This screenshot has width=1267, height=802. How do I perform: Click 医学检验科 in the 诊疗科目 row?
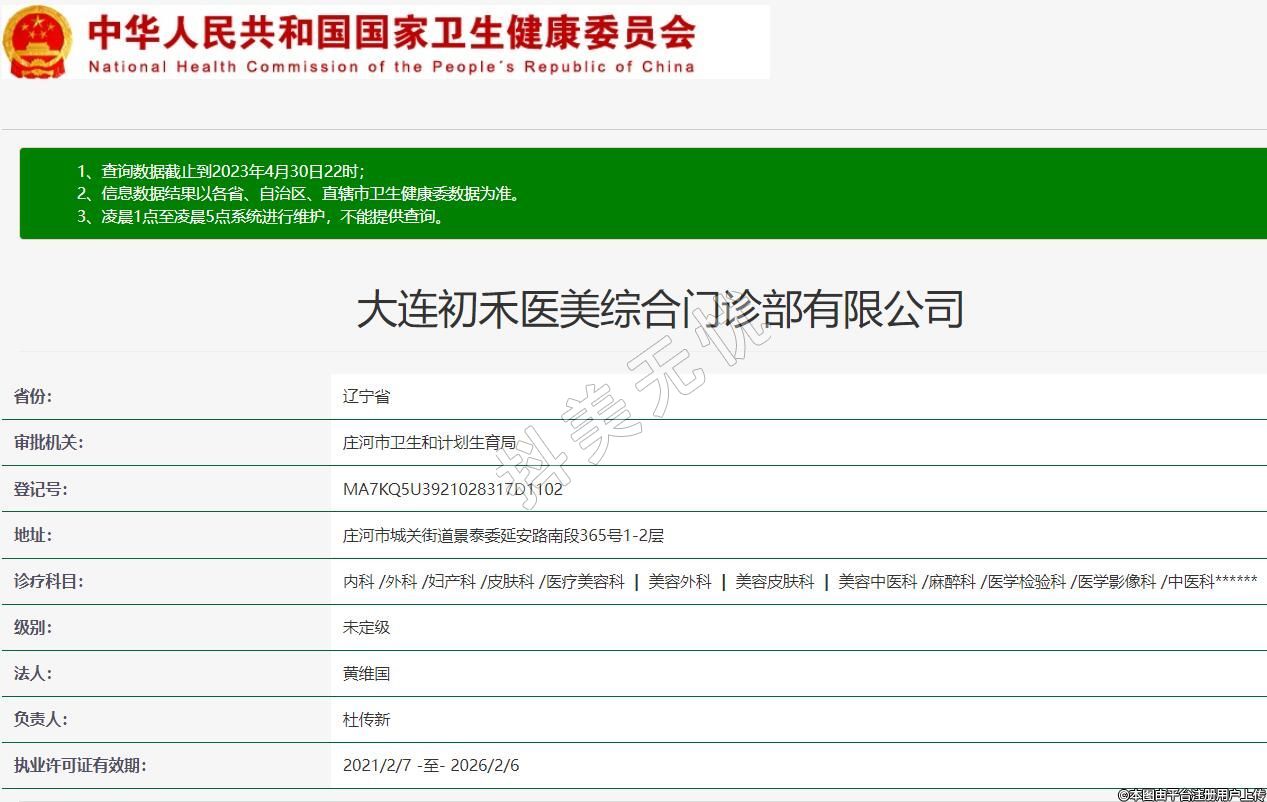tap(1026, 581)
